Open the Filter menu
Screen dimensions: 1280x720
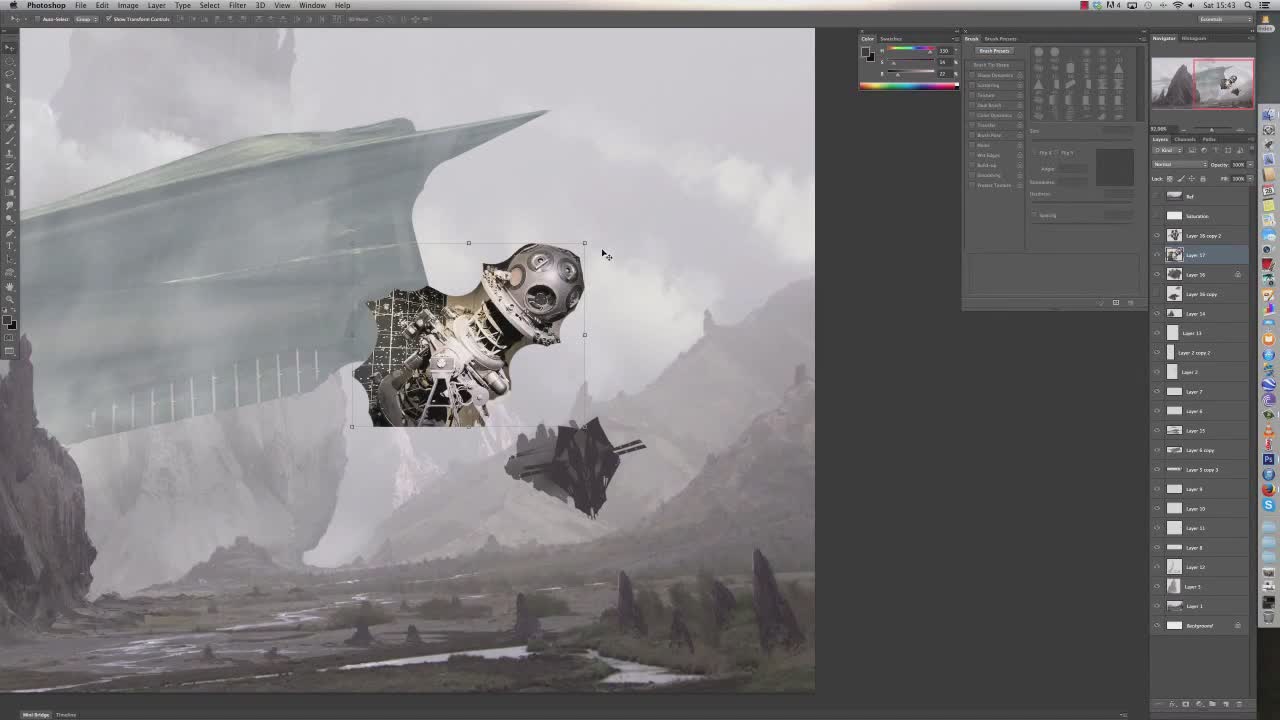[237, 5]
